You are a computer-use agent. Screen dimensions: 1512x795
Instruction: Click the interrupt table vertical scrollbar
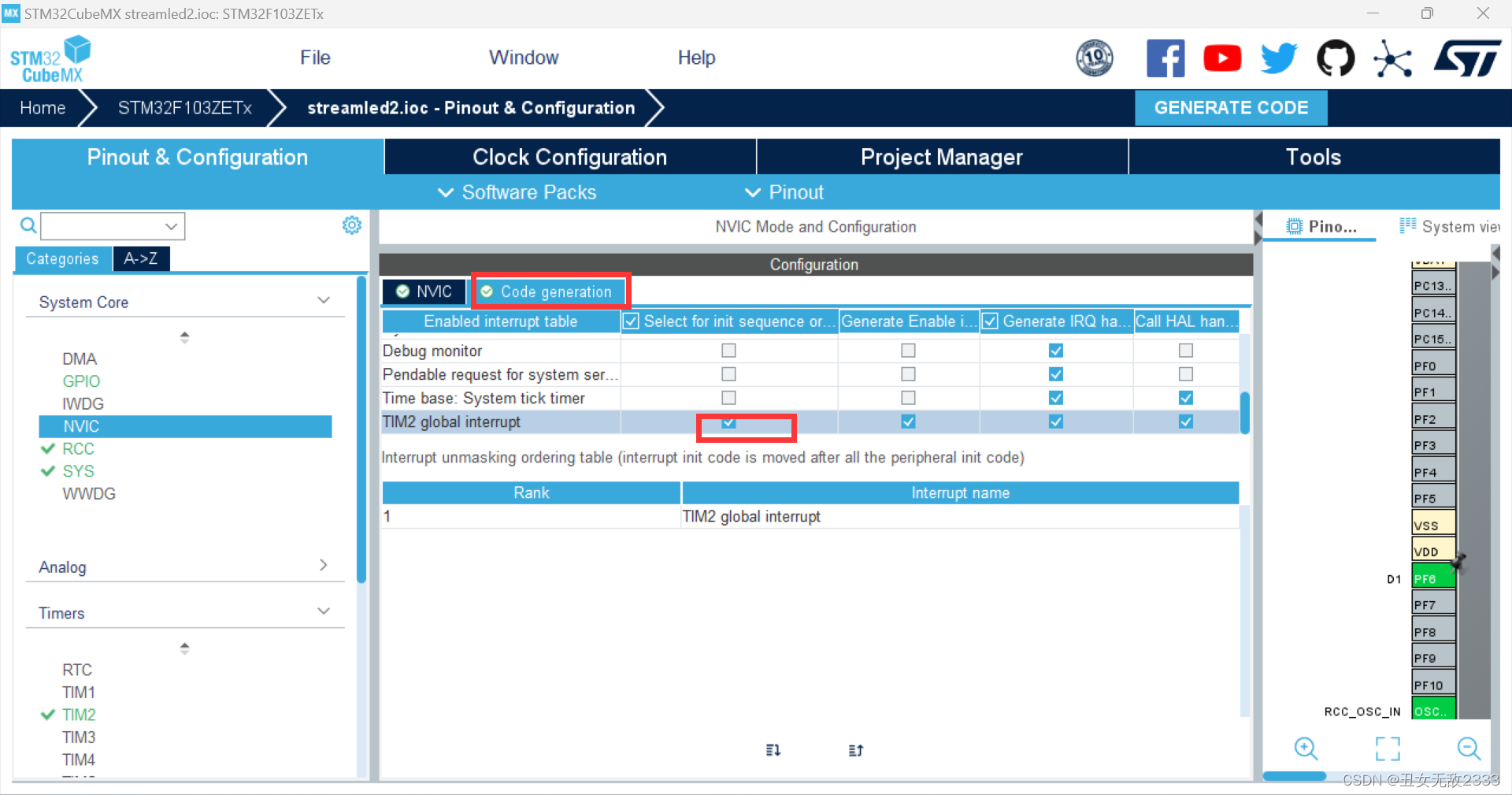[x=1245, y=413]
